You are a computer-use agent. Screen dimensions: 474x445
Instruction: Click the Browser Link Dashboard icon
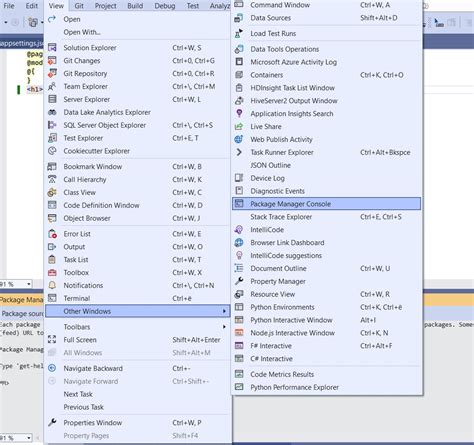point(239,243)
